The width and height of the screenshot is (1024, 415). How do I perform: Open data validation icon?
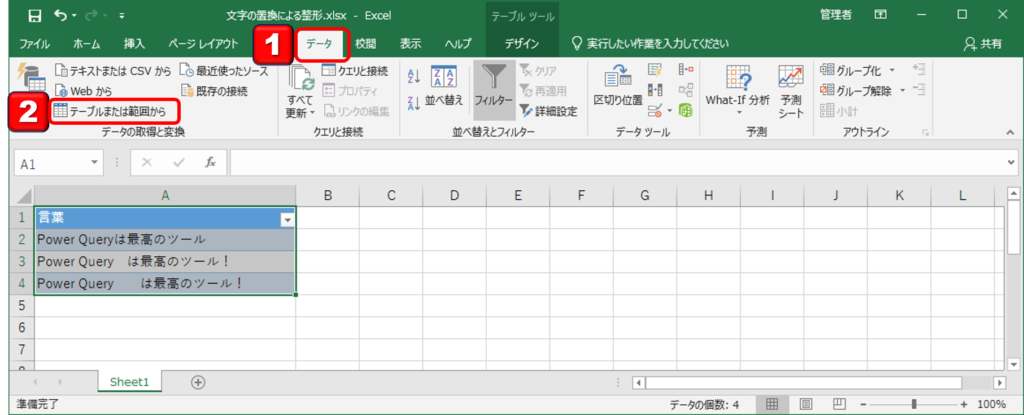(654, 110)
